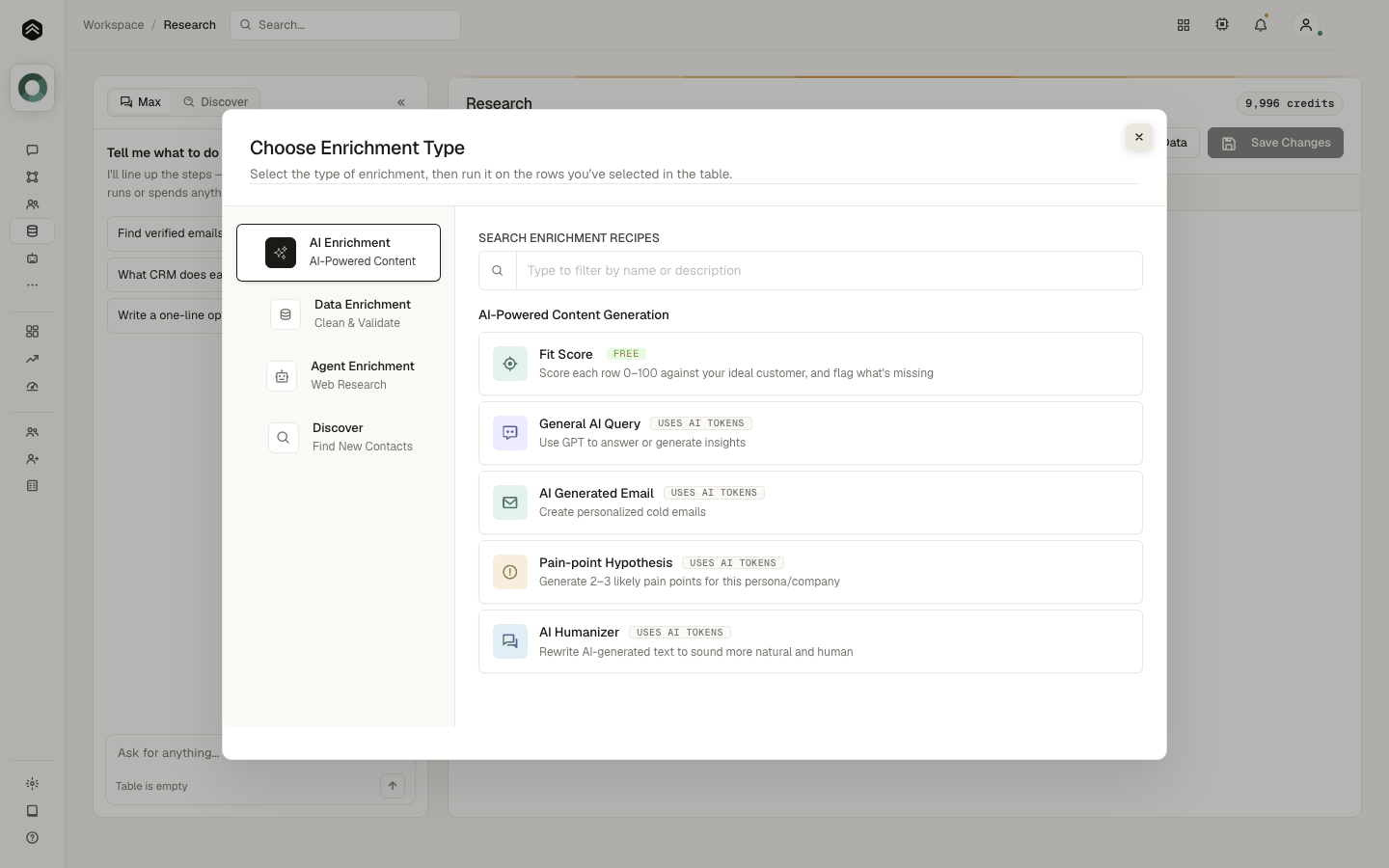Choose the Fit Score recipe

point(810,364)
